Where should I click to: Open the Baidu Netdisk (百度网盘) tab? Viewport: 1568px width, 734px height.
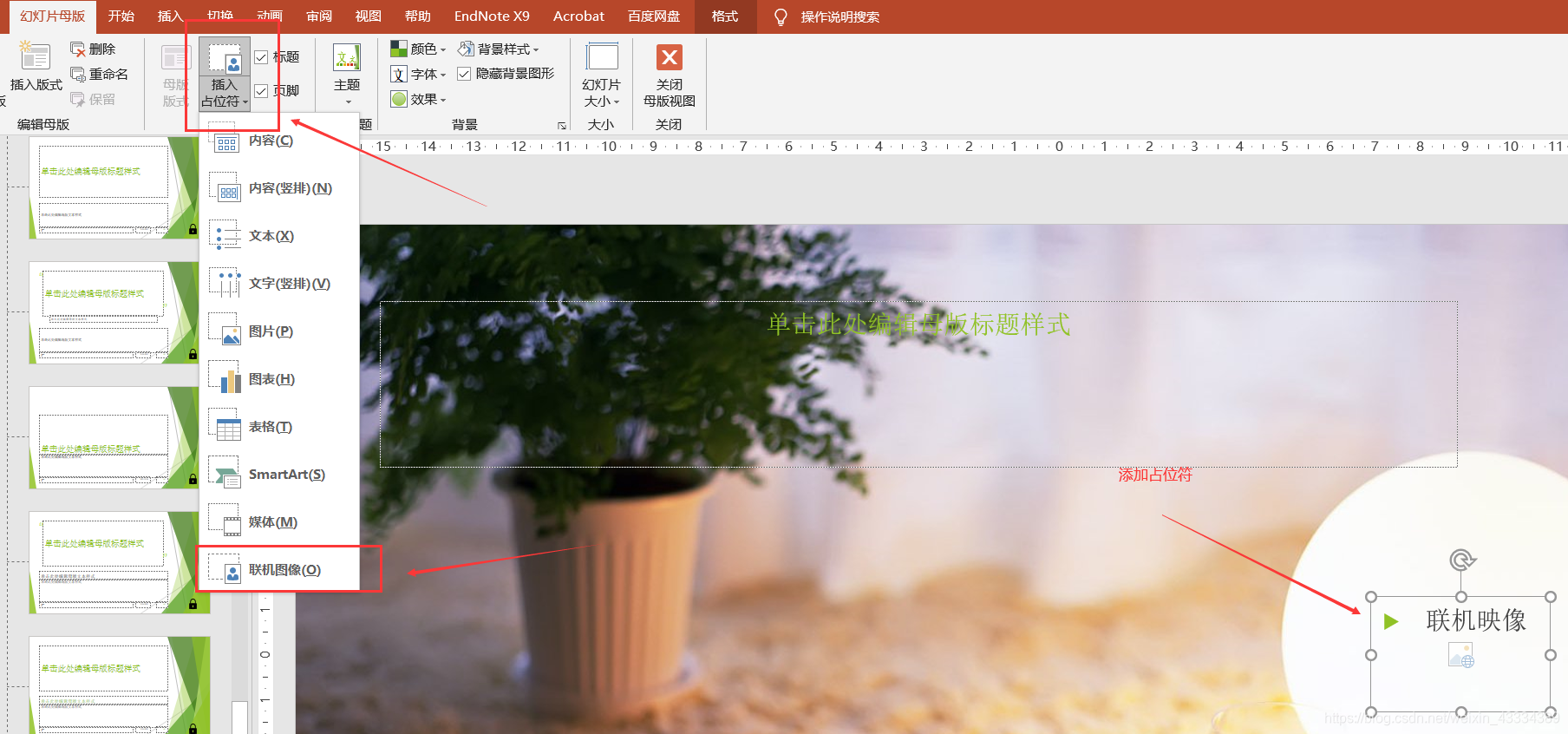654,16
